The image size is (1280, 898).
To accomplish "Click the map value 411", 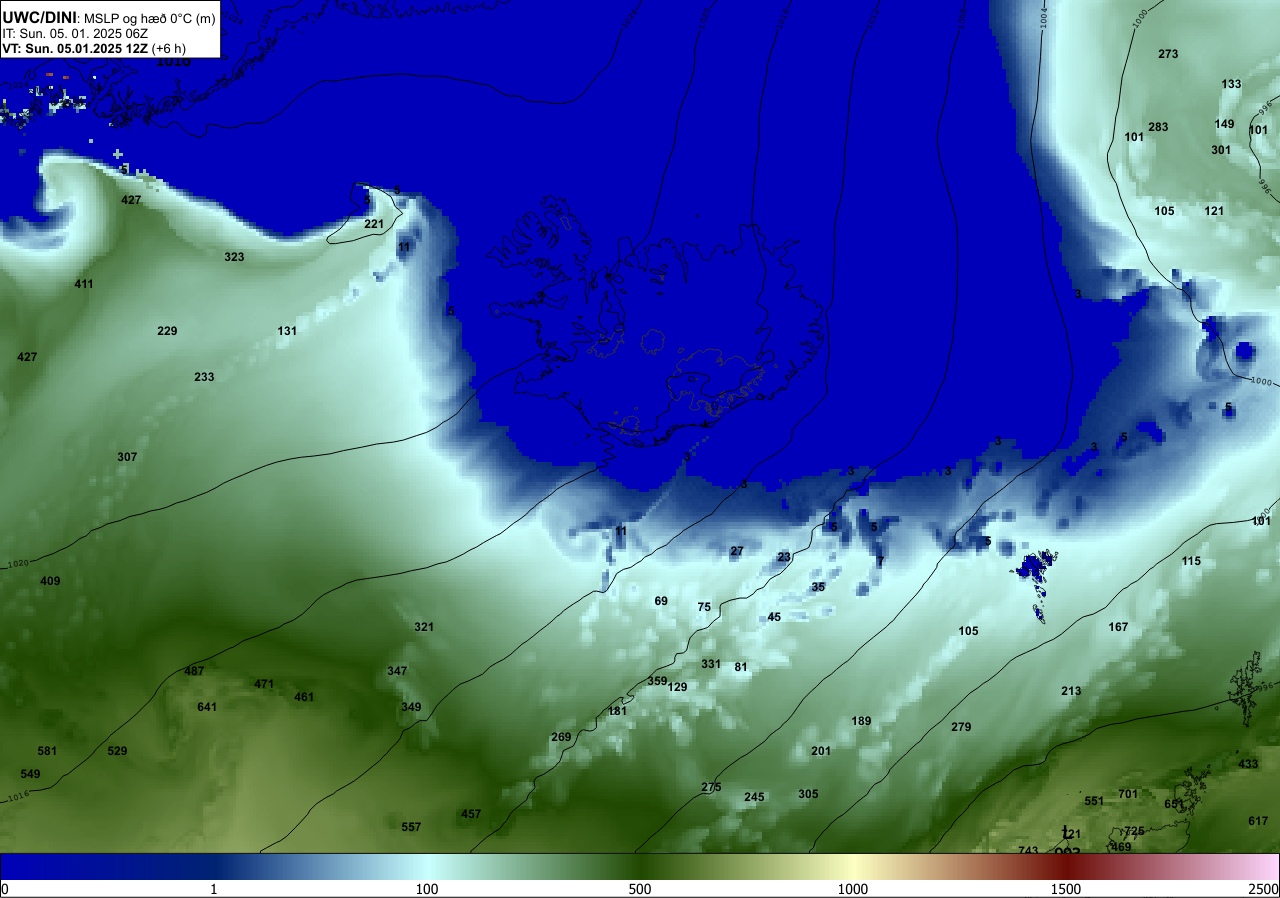I will pos(84,284).
